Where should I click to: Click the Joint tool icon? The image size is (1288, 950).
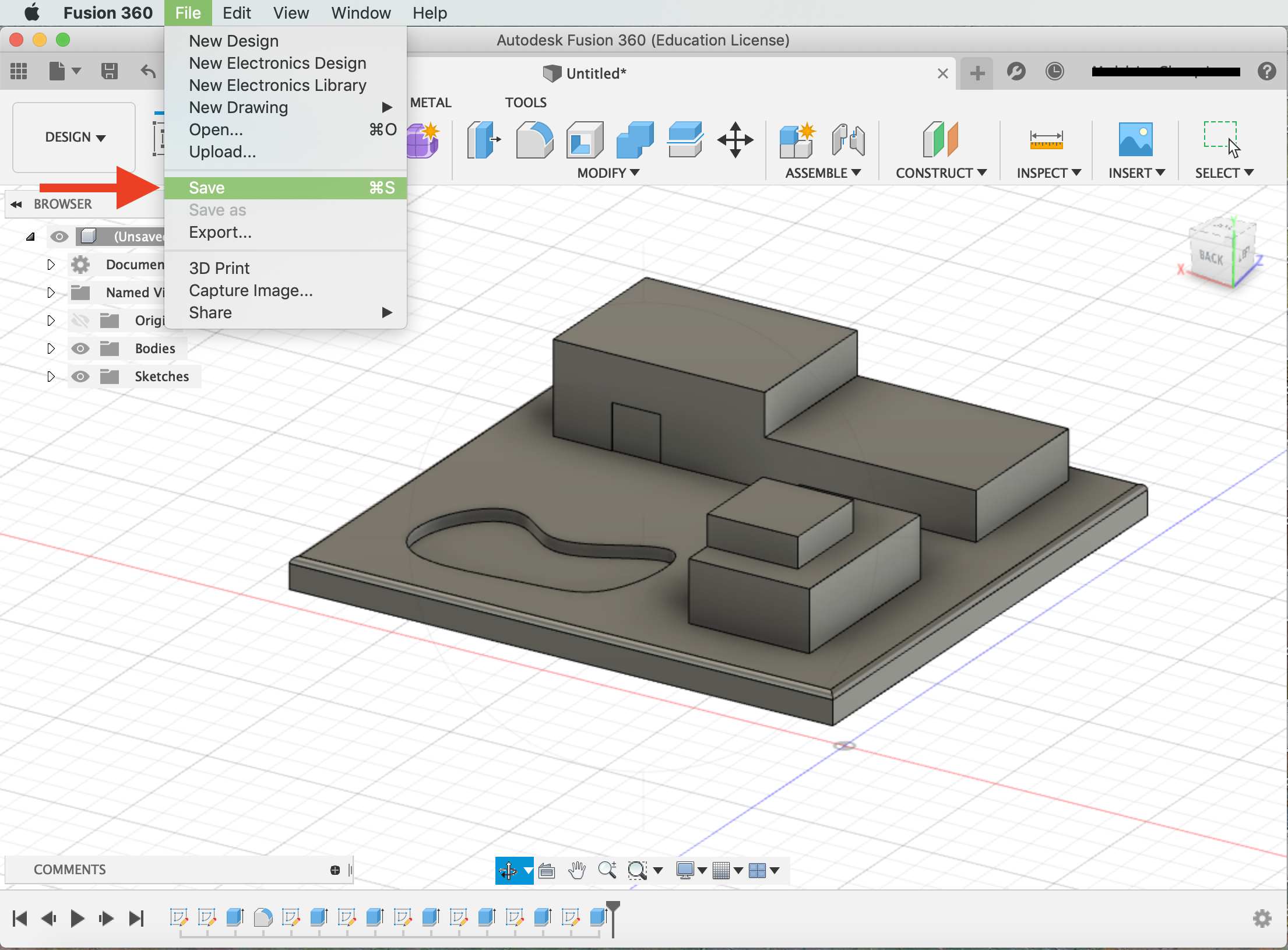click(x=848, y=140)
